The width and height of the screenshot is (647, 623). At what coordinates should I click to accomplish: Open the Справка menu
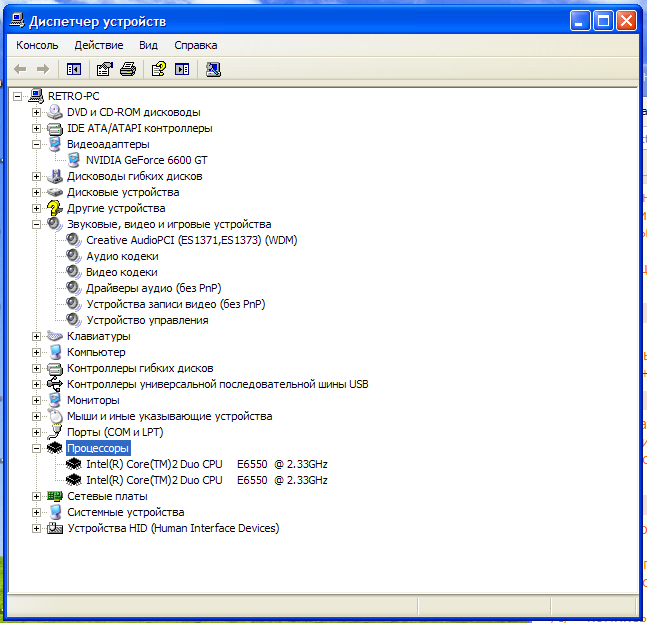pyautogui.click(x=196, y=45)
